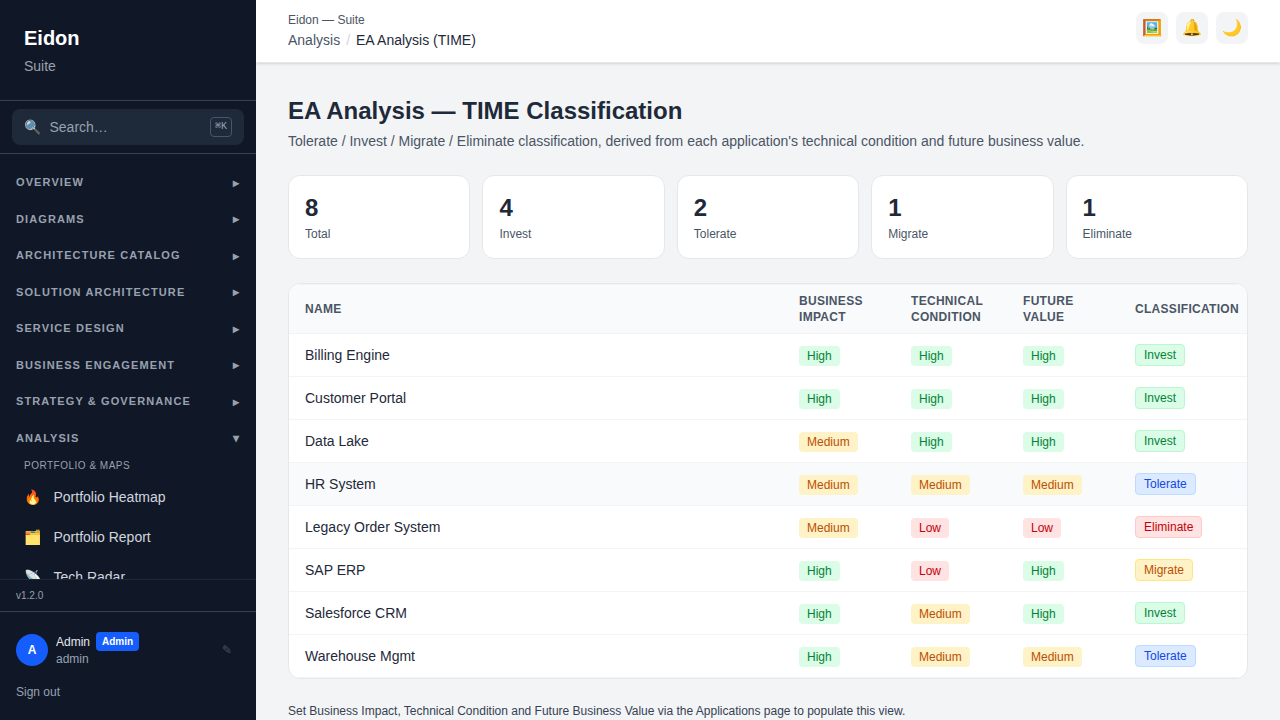Click the blue Admin role badge

[117, 641]
